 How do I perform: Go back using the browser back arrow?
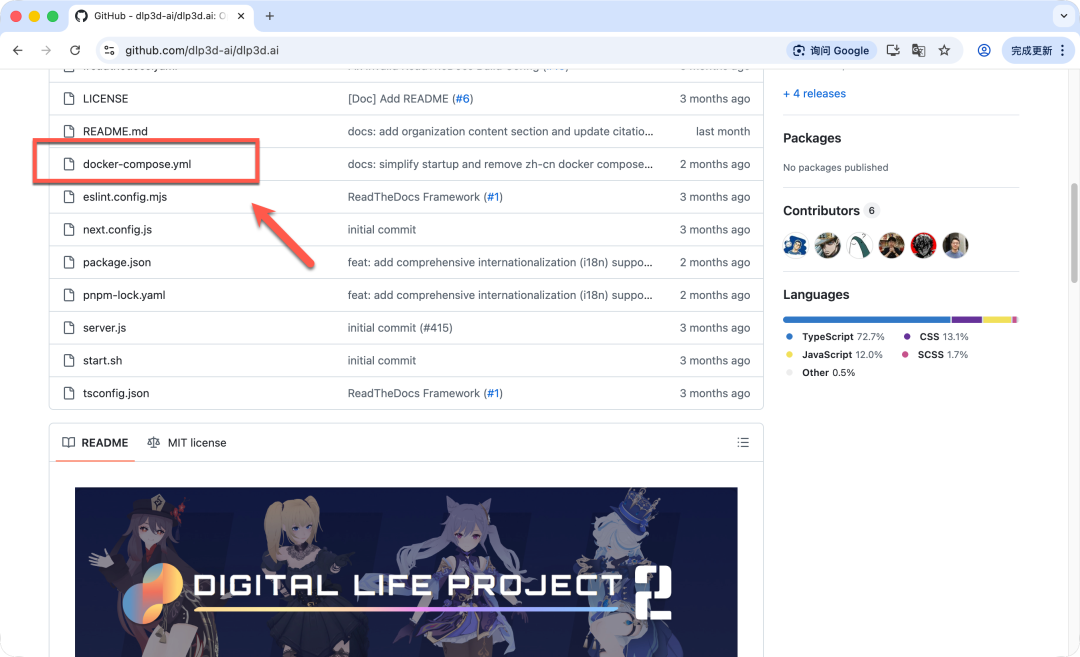pos(18,50)
